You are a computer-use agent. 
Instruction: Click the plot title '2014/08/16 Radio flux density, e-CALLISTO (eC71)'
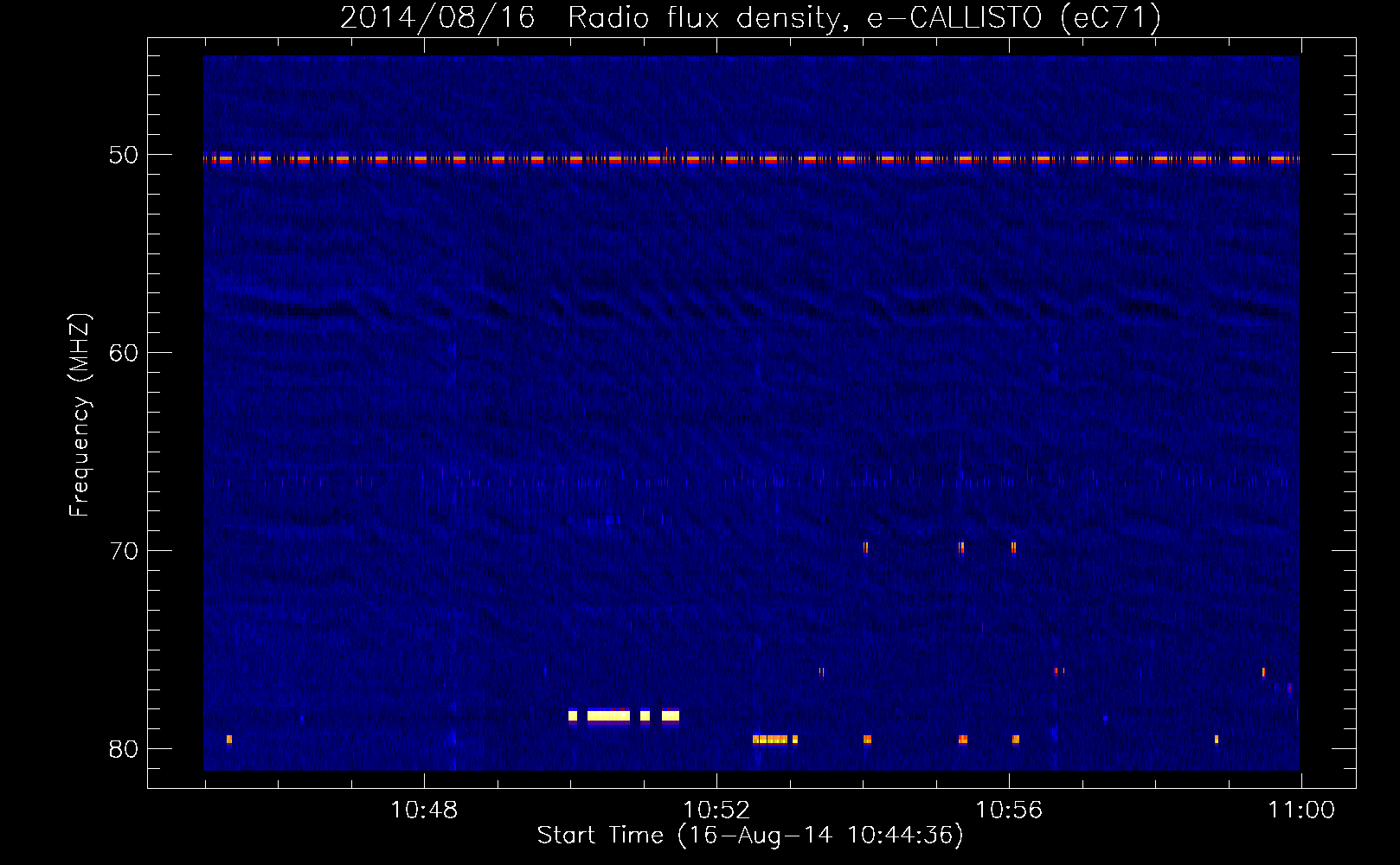[750, 17]
